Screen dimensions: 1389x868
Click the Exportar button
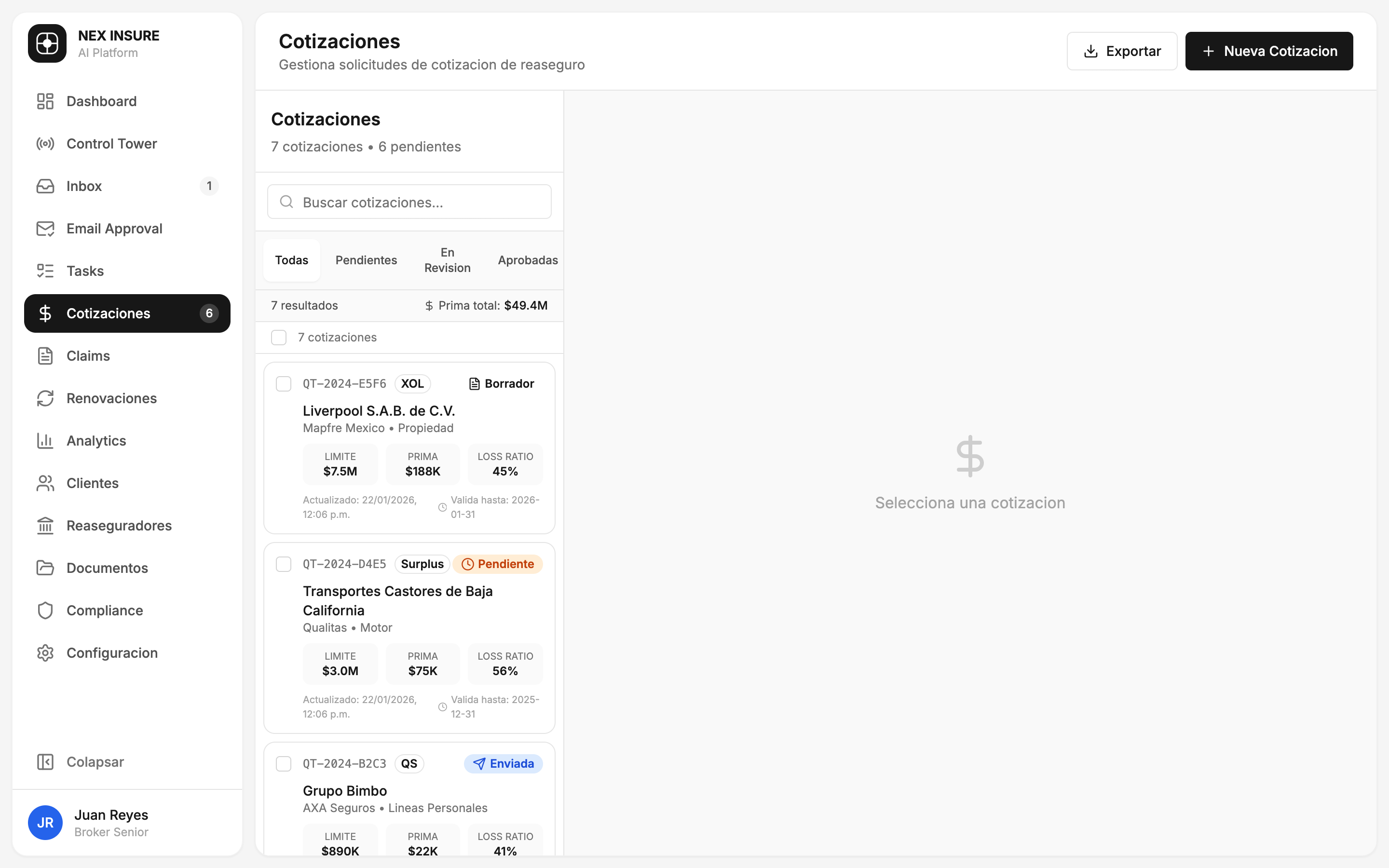1121,51
